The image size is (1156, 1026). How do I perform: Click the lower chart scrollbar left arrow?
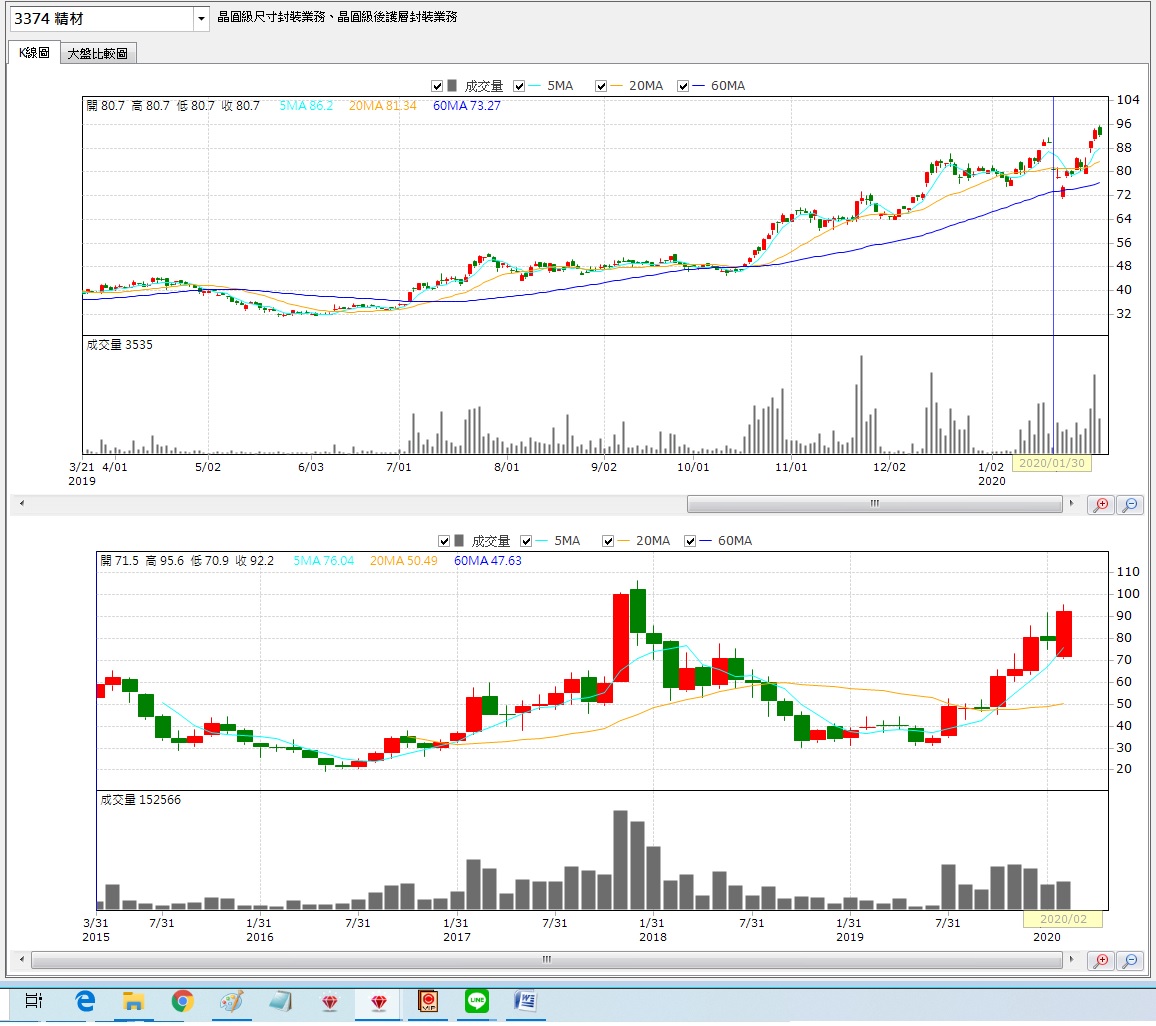[x=22, y=960]
